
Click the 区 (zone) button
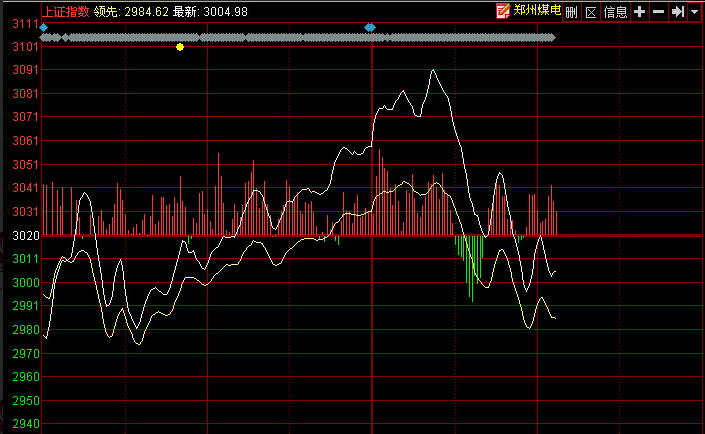(590, 12)
